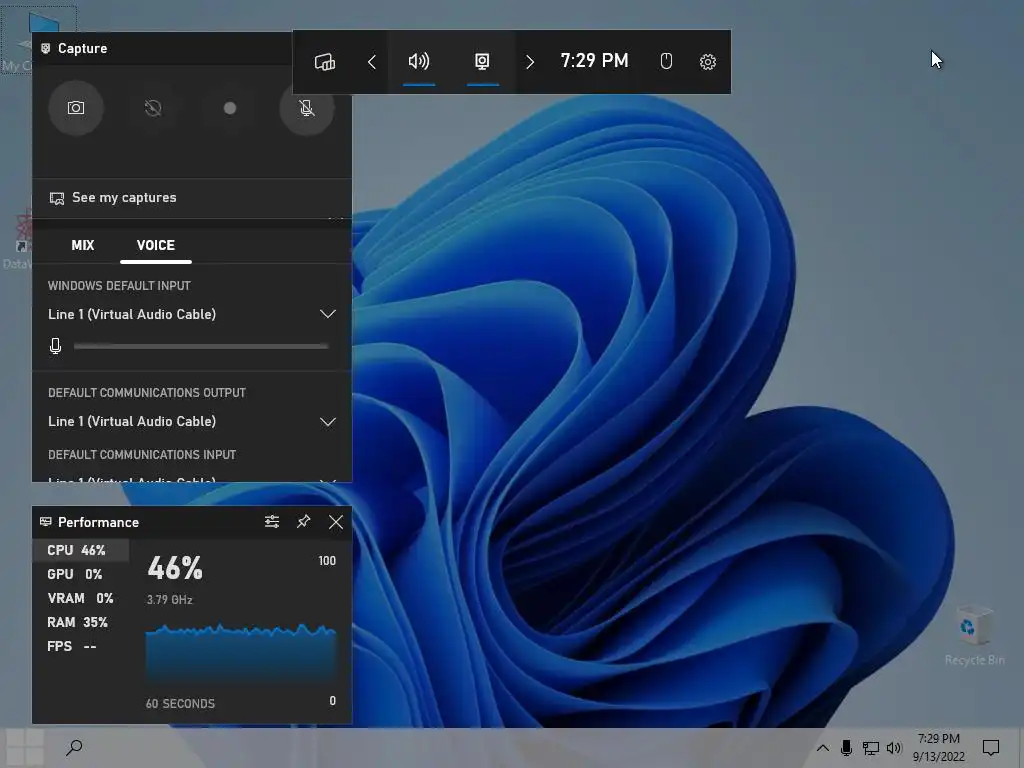1024x768 pixels.
Task: Show hidden tray icons chevron
Action: click(x=823, y=748)
